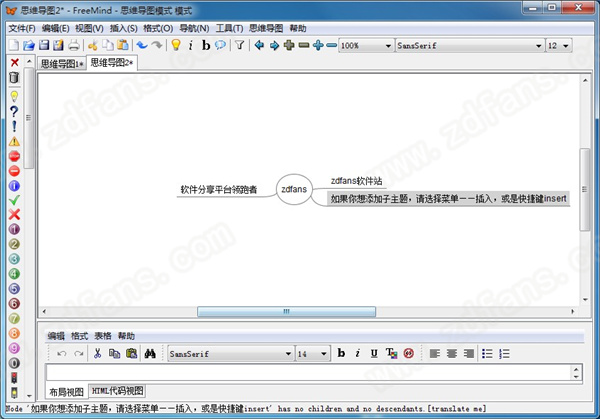Viewport: 600px width, 419px height.
Task: Open the 插入(S) menu
Action: [123, 28]
